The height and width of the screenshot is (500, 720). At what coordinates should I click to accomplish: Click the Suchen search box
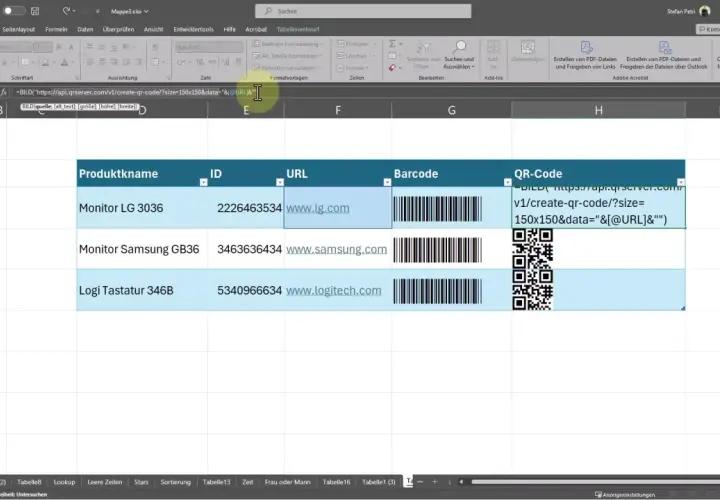[363, 11]
